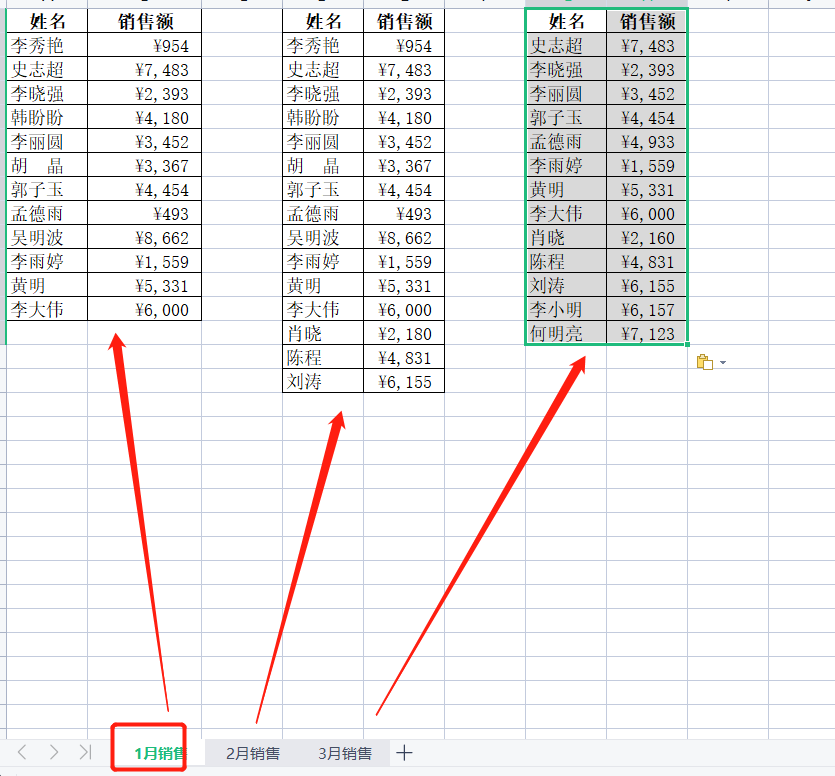Select ¥4,933 cell in third table
The width and height of the screenshot is (835, 776).
(x=647, y=141)
